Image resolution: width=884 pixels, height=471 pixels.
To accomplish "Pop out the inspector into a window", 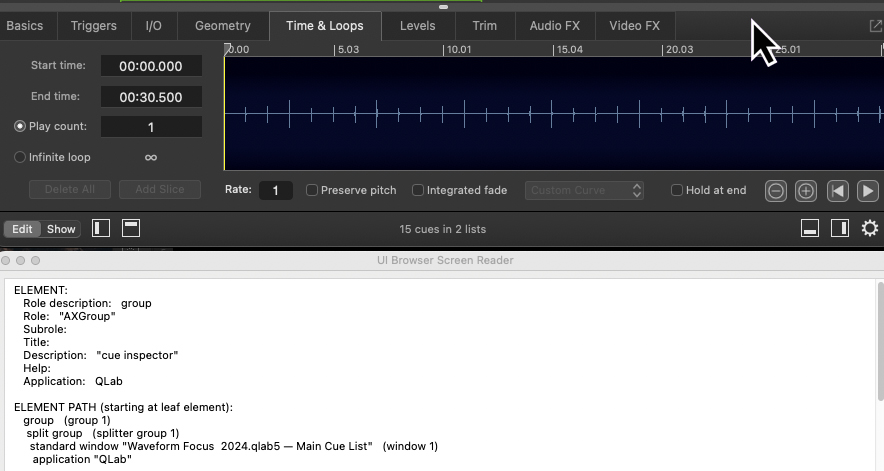I will pyautogui.click(x=876, y=26).
